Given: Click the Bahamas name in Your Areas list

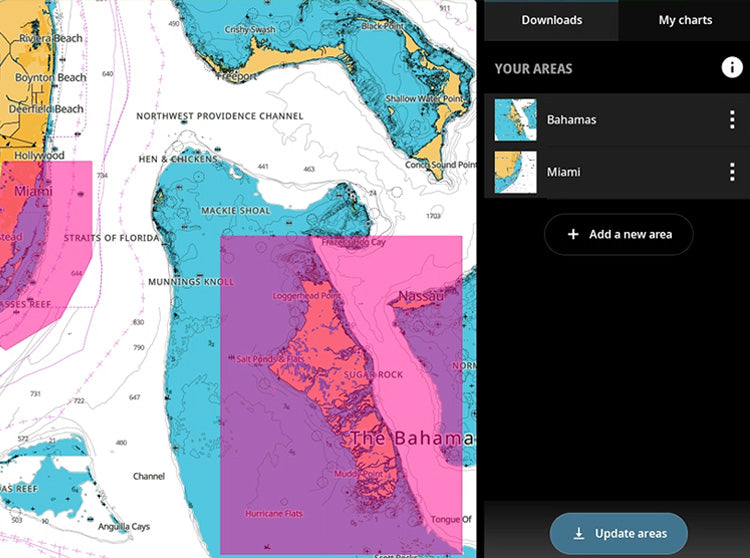Looking at the screenshot, I should click(x=571, y=120).
